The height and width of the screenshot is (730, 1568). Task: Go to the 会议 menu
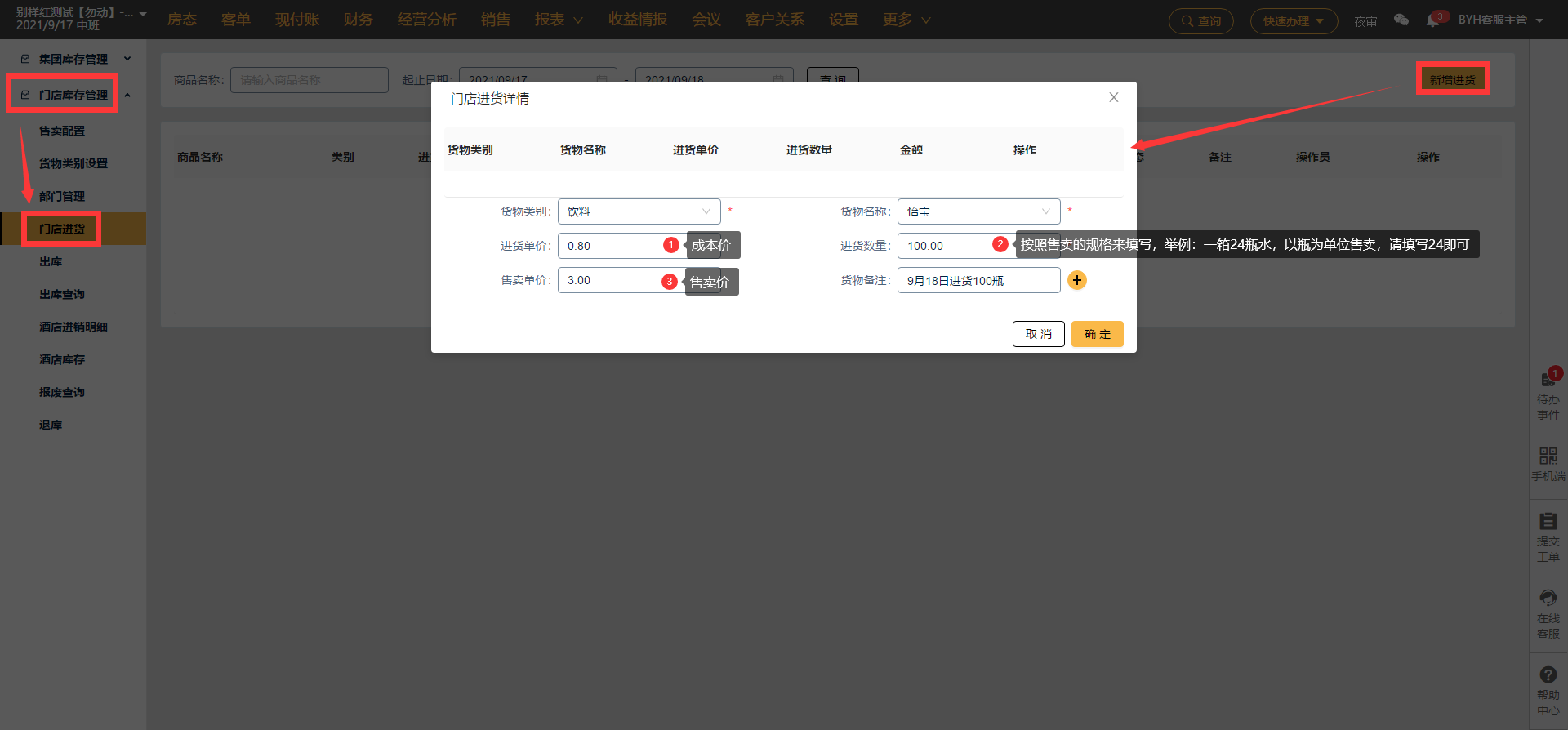706,20
